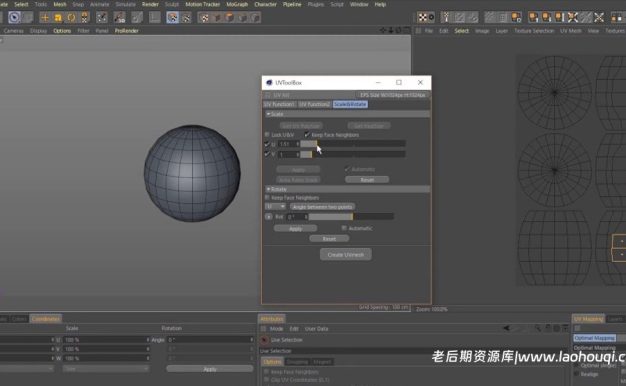Open the User Data menu in Attributes

pyautogui.click(x=317, y=329)
